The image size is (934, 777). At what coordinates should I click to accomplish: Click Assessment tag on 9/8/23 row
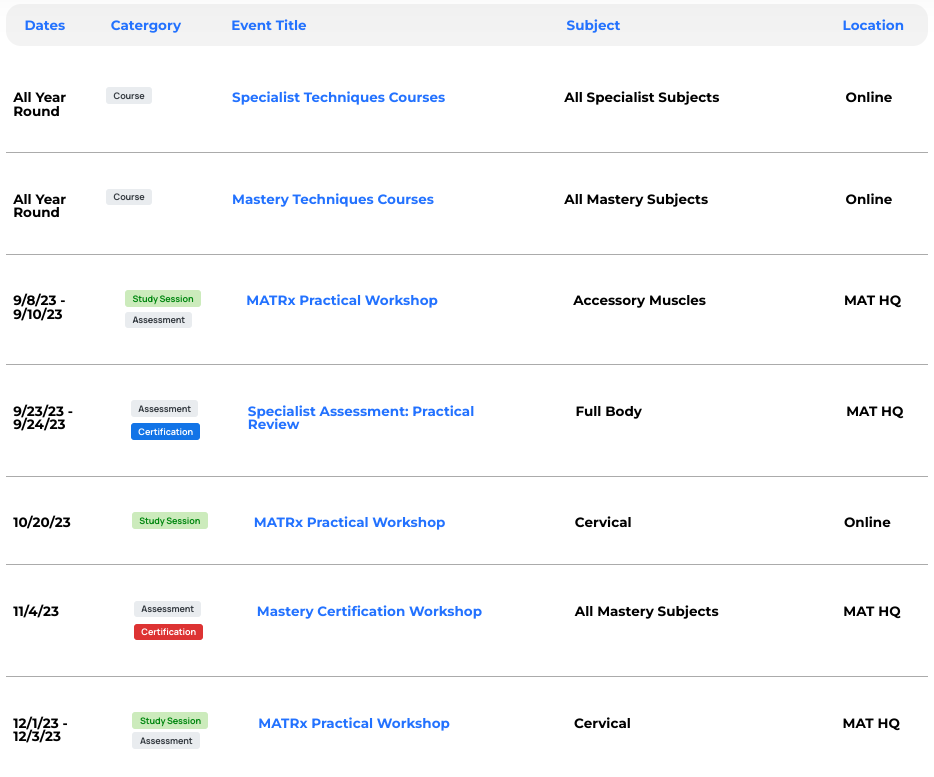pyautogui.click(x=158, y=320)
